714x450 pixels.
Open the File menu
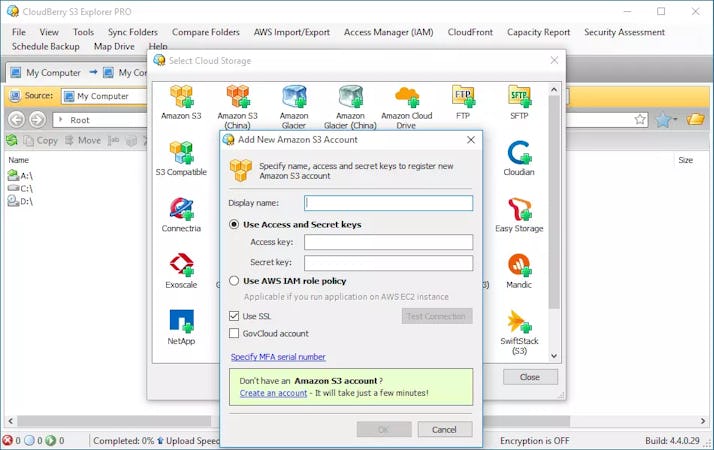tap(19, 32)
